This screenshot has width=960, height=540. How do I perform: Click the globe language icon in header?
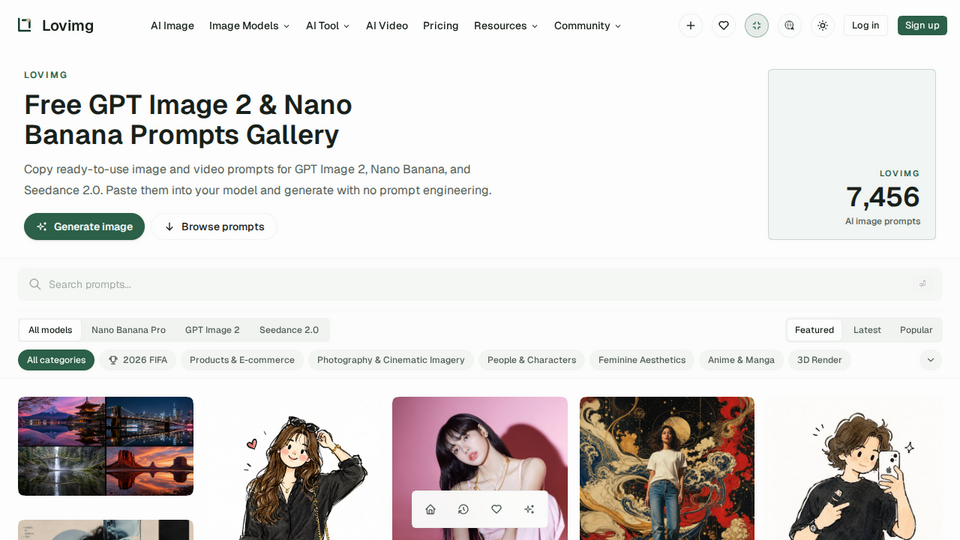[x=790, y=26]
